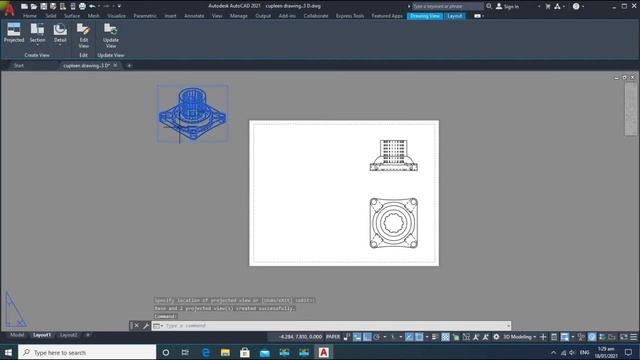Toggle PAPER space in status bar

(x=333, y=337)
